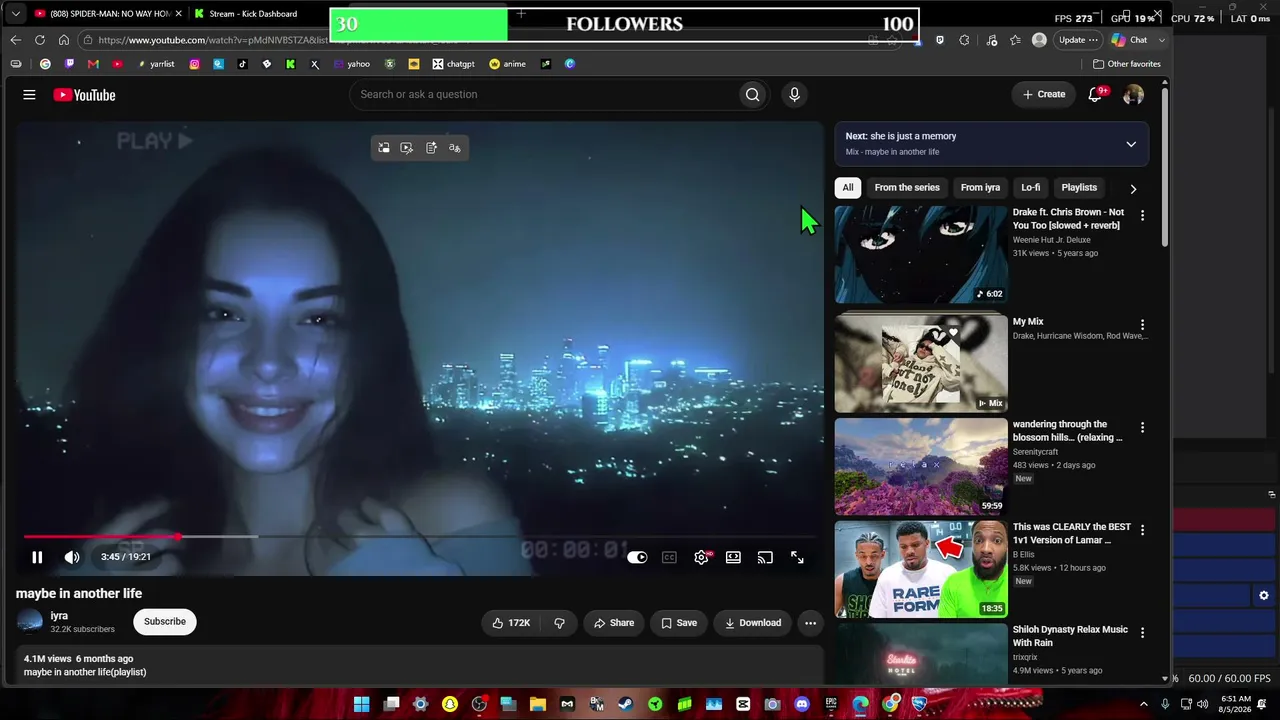Expand the Next queue panel chevron
1280x720 pixels.
pos(1131,144)
